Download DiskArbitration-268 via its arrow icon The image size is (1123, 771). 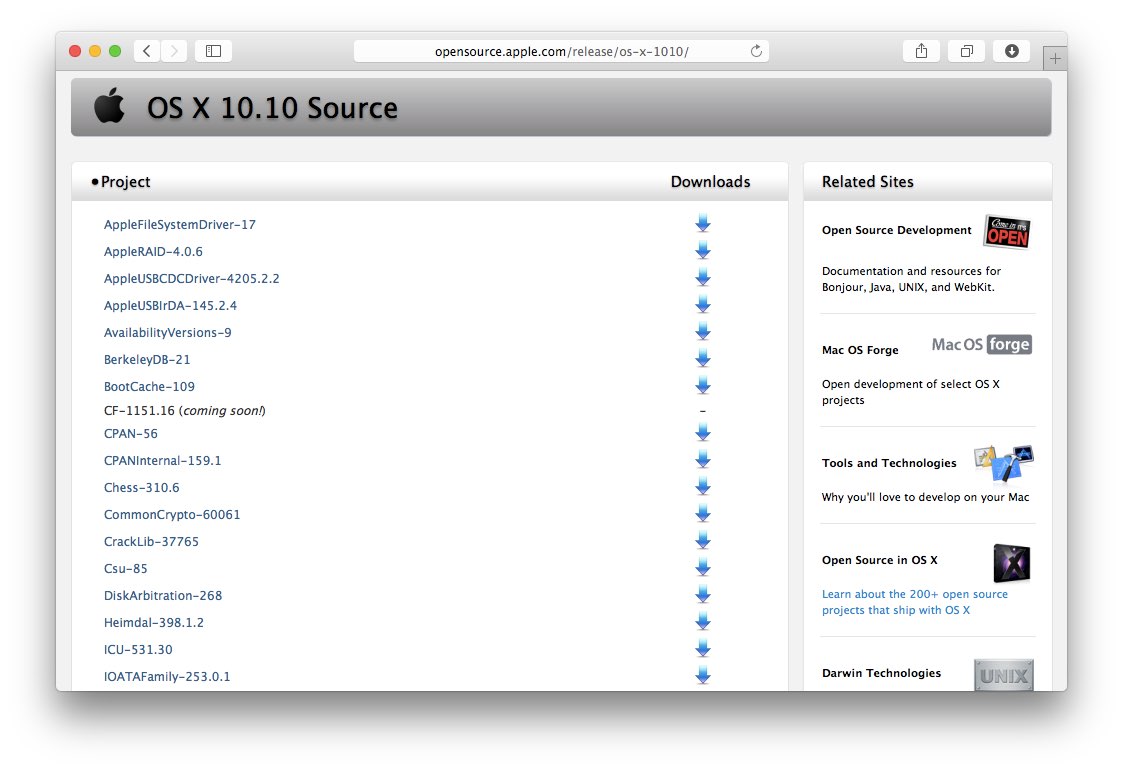tap(703, 594)
